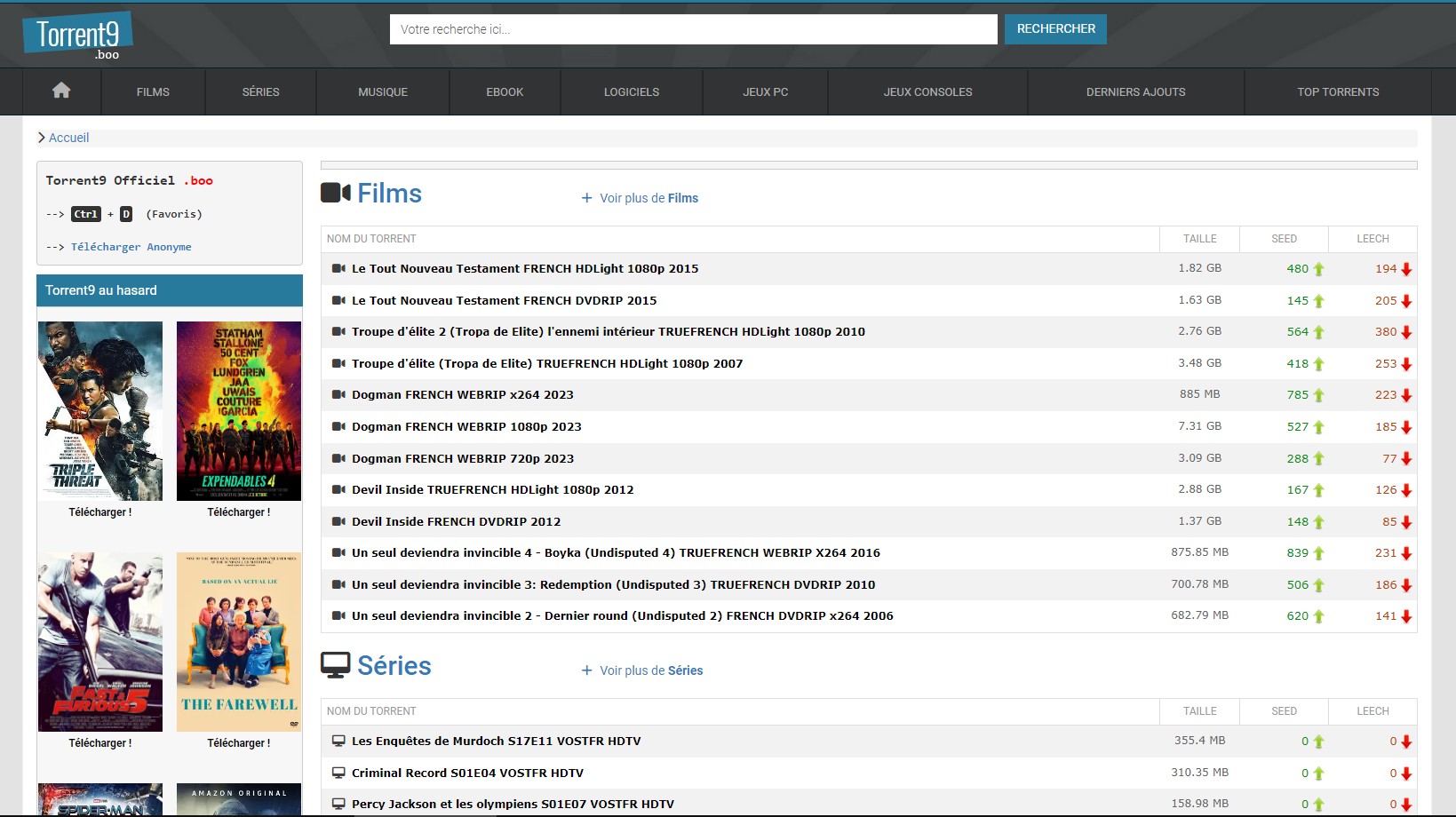The width and height of the screenshot is (1456, 817).
Task: Click the chevron icon before Accueil breadcrumb
Action: [x=42, y=138]
